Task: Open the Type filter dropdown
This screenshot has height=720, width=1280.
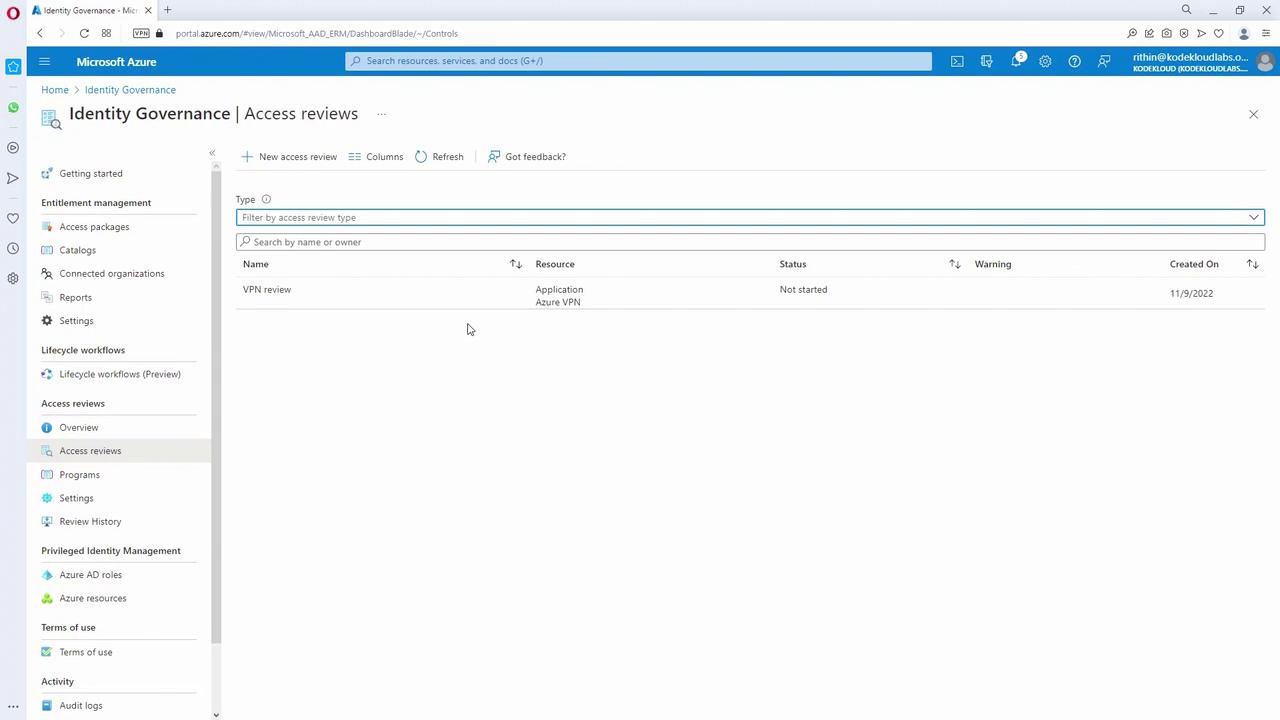Action: [750, 217]
